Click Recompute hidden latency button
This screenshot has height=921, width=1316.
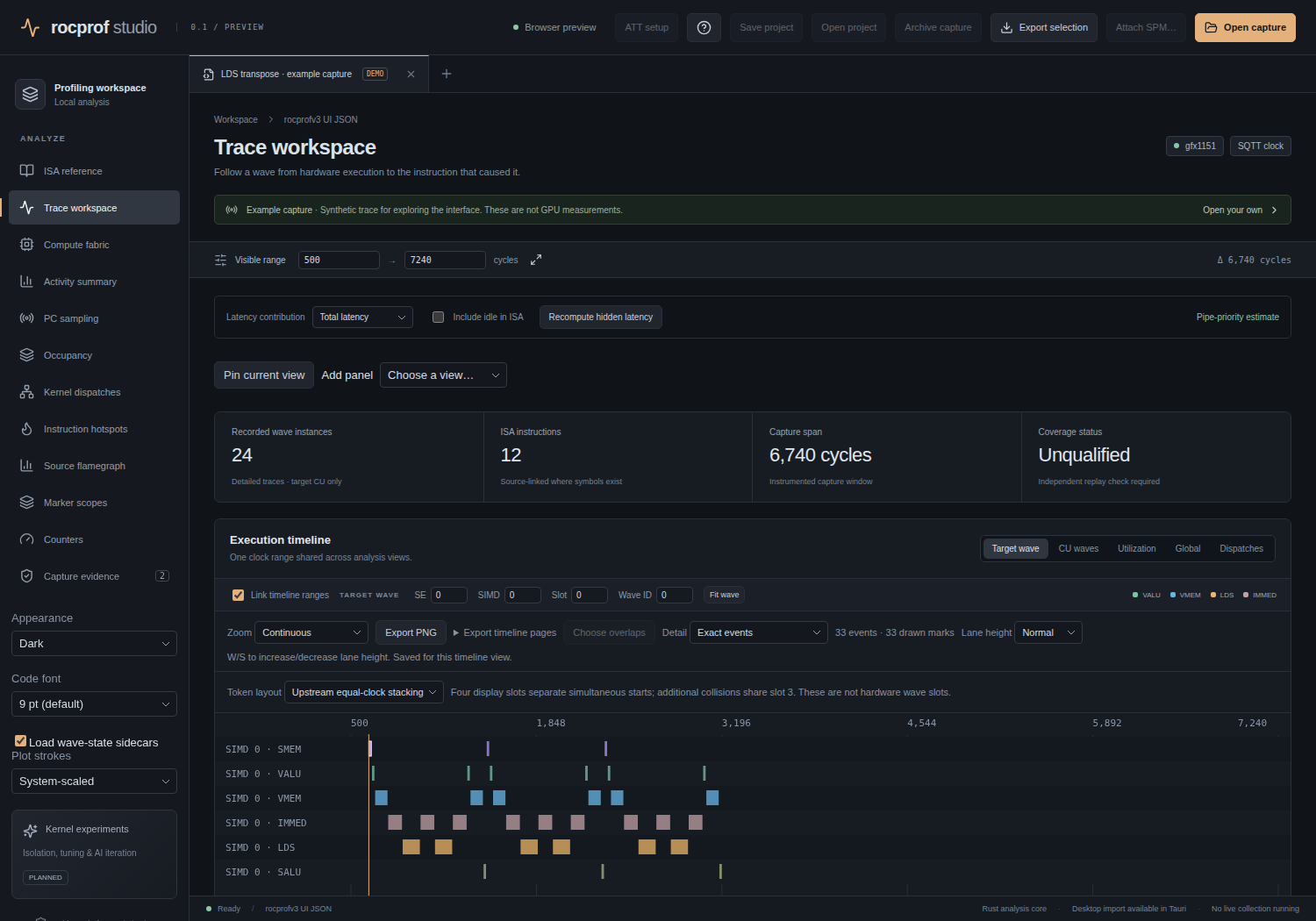click(601, 318)
